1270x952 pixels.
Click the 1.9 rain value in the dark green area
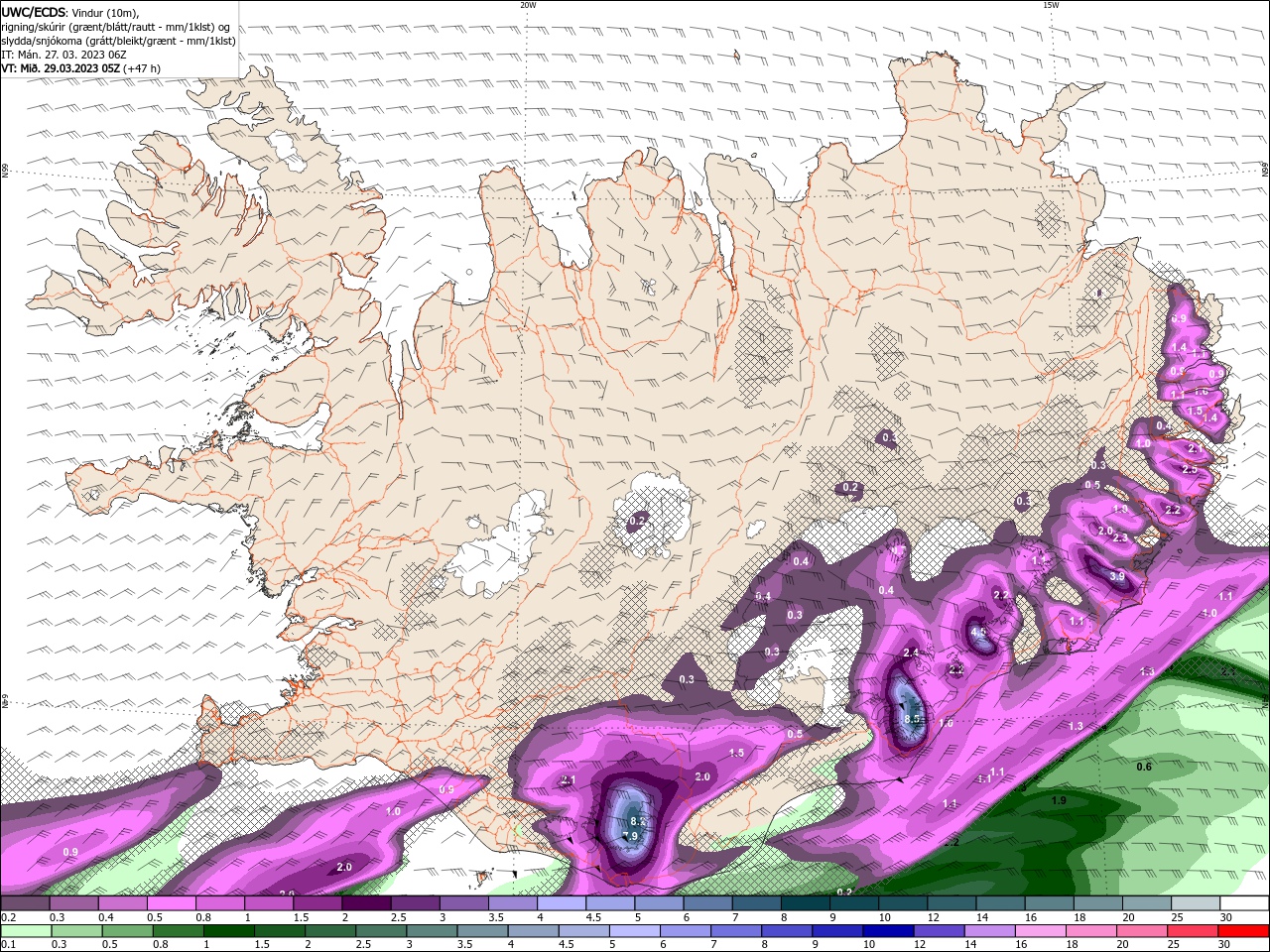tap(1059, 800)
